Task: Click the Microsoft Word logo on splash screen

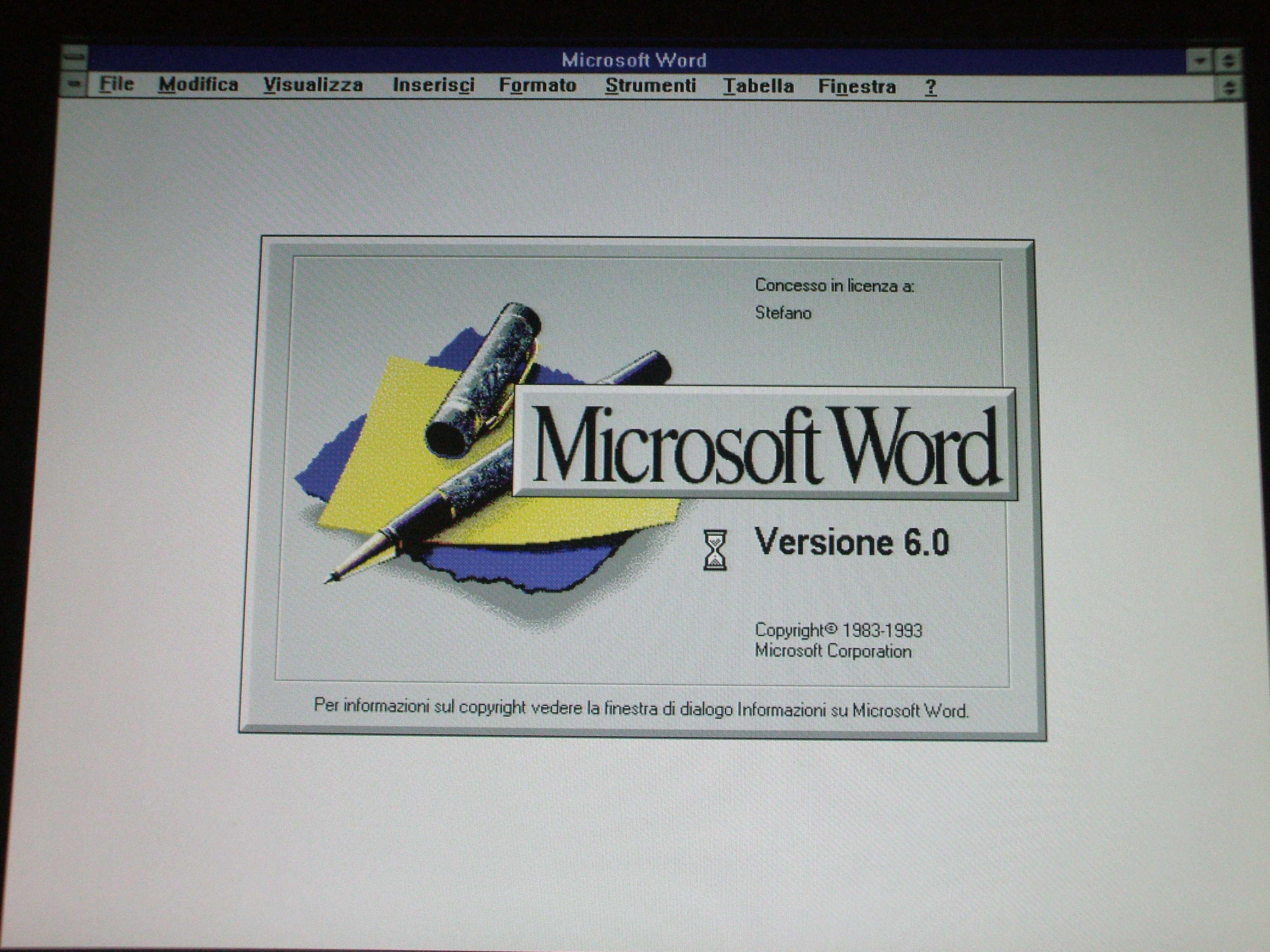Action: coord(765,444)
